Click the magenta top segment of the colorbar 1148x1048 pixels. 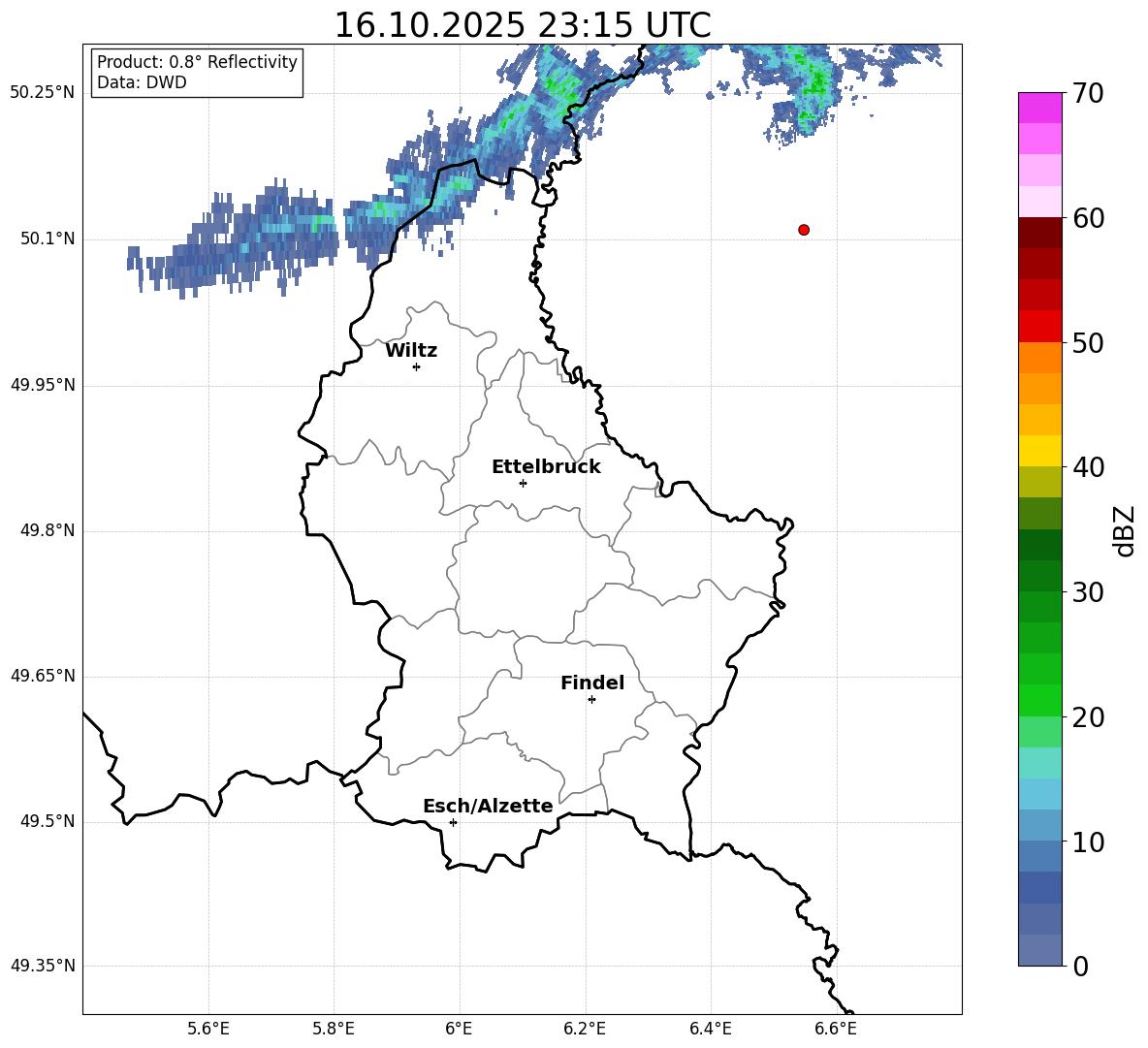tap(1040, 108)
